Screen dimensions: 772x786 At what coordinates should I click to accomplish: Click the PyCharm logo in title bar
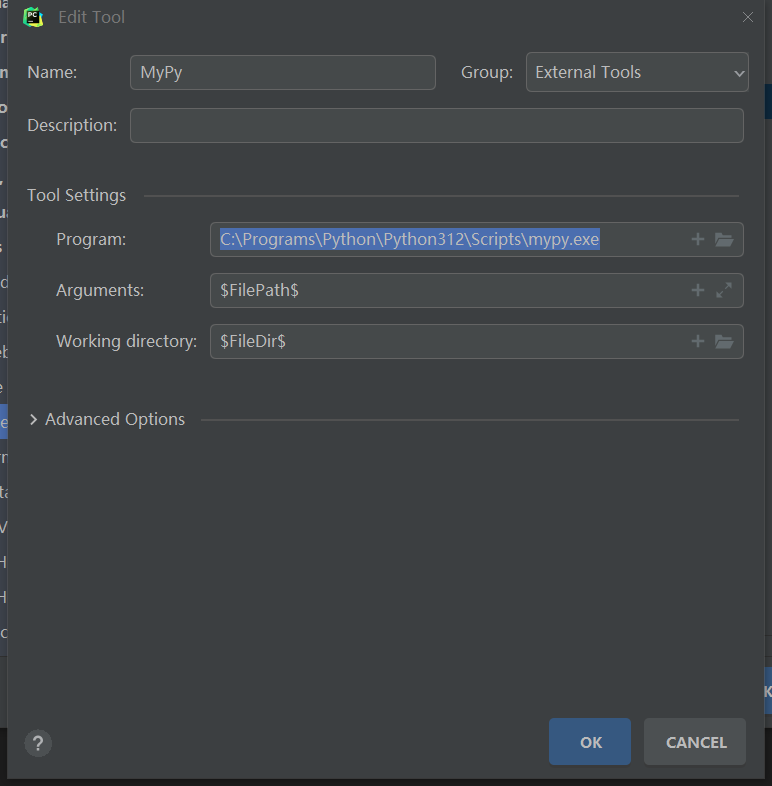coord(33,17)
